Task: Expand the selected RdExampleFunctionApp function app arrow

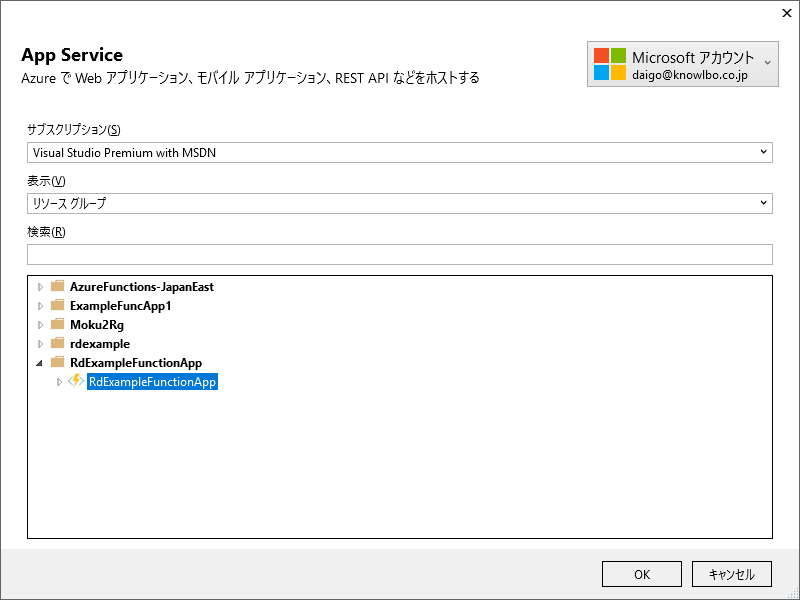Action: click(x=59, y=382)
